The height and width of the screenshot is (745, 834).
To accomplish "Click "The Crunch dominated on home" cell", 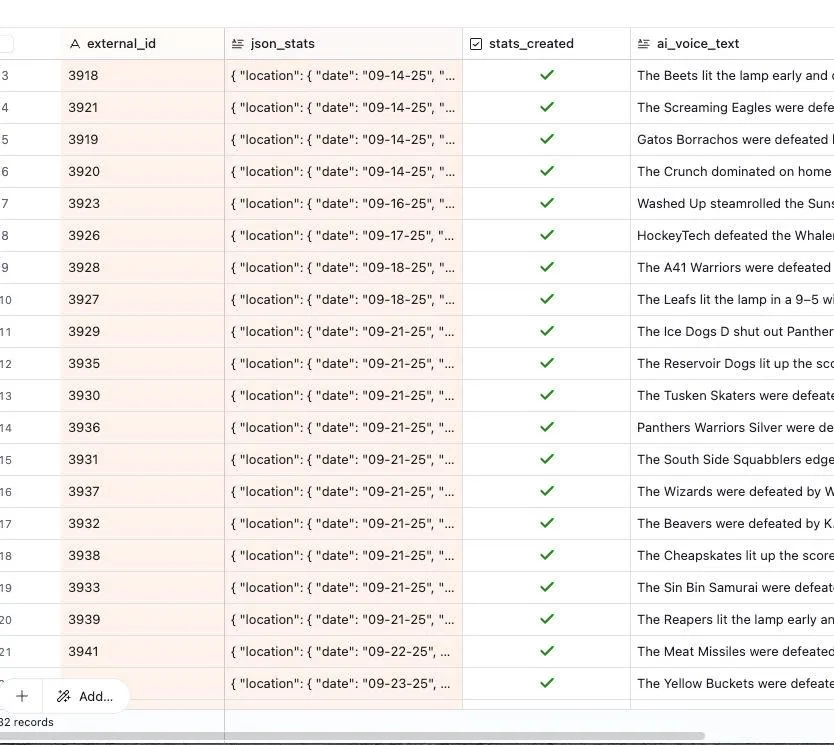I will [x=732, y=172].
